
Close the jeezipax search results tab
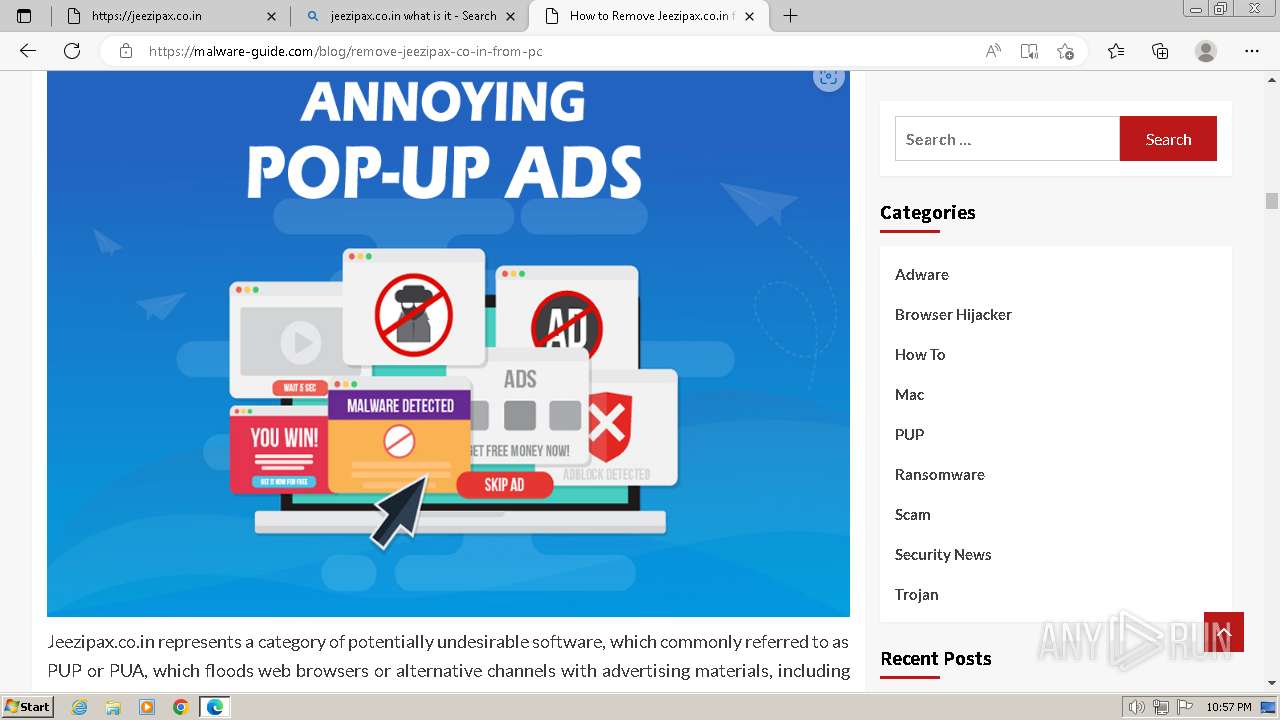click(x=511, y=16)
